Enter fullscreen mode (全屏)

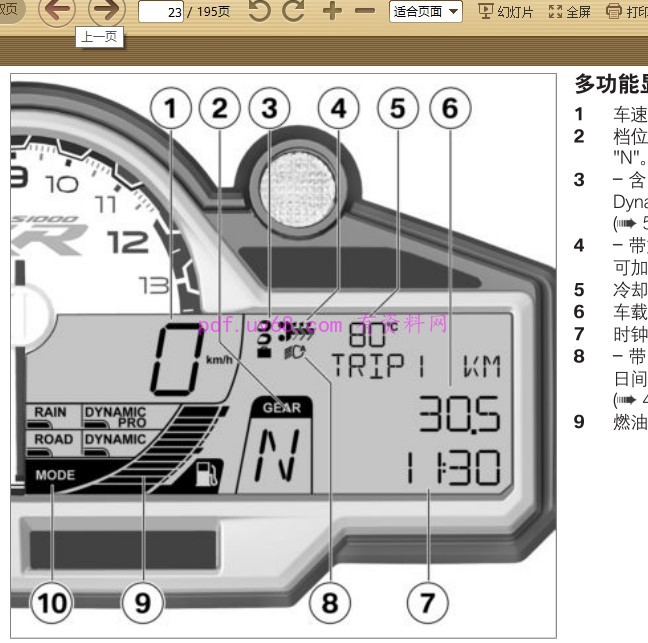(570, 12)
